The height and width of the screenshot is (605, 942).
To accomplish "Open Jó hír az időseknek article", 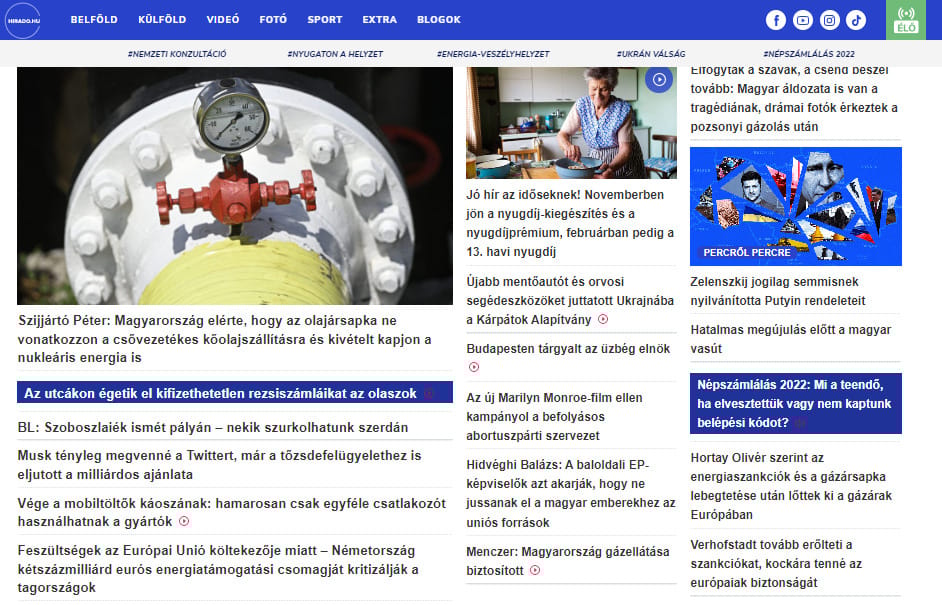I will coord(570,223).
